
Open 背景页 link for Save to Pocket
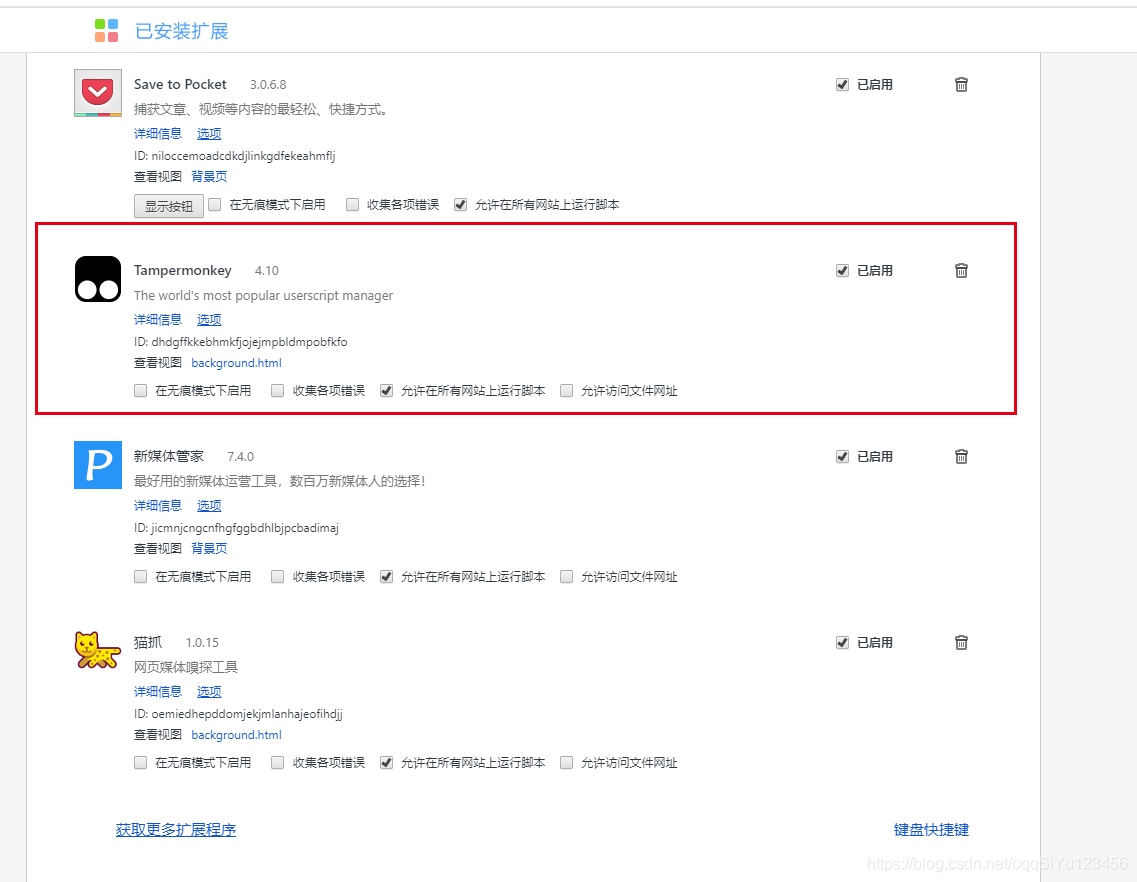pyautogui.click(x=210, y=176)
